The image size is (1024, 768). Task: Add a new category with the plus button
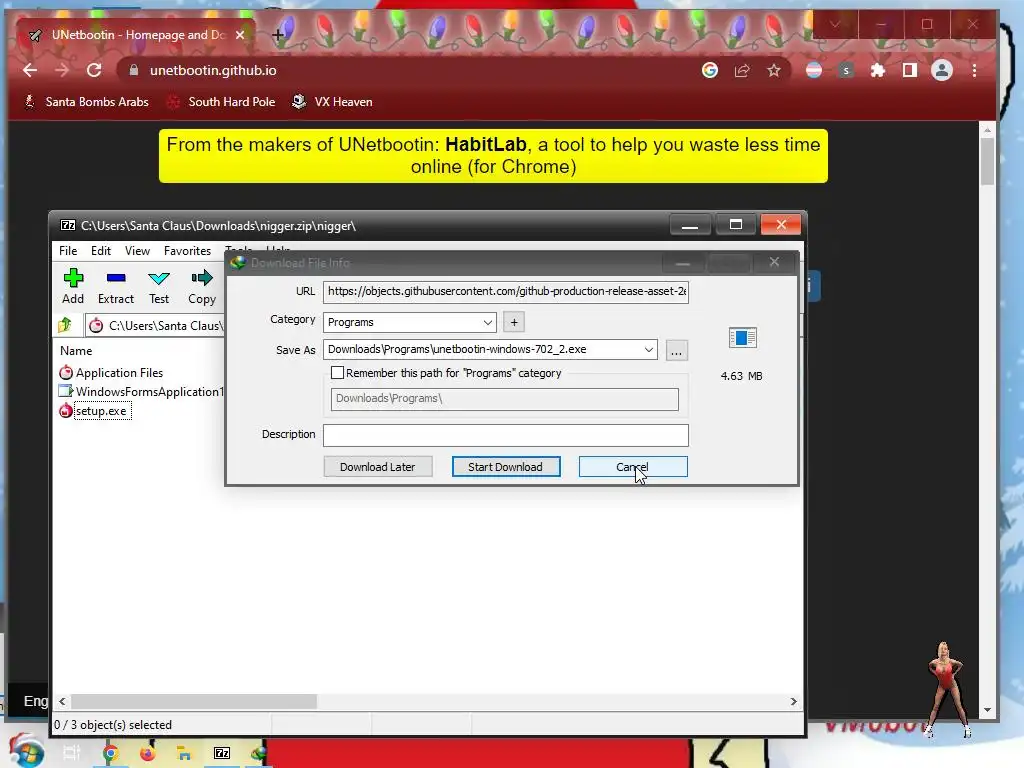514,322
